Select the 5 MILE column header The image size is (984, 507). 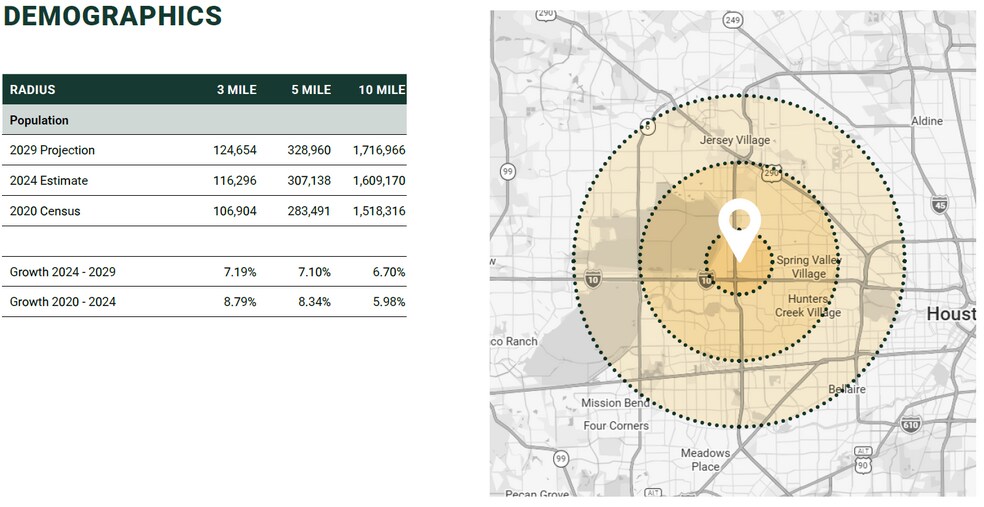point(311,90)
